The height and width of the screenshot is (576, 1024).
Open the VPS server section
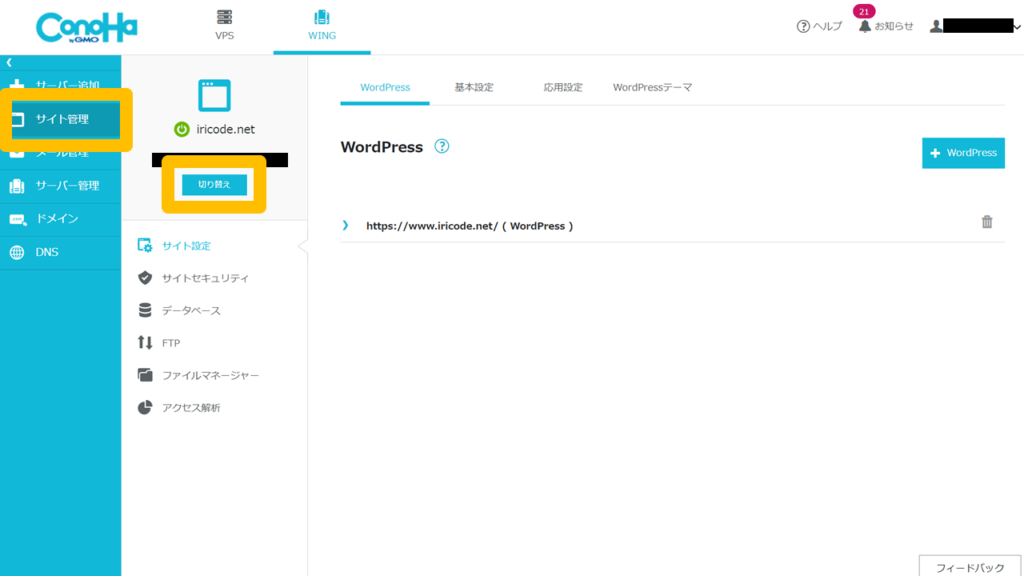(224, 26)
